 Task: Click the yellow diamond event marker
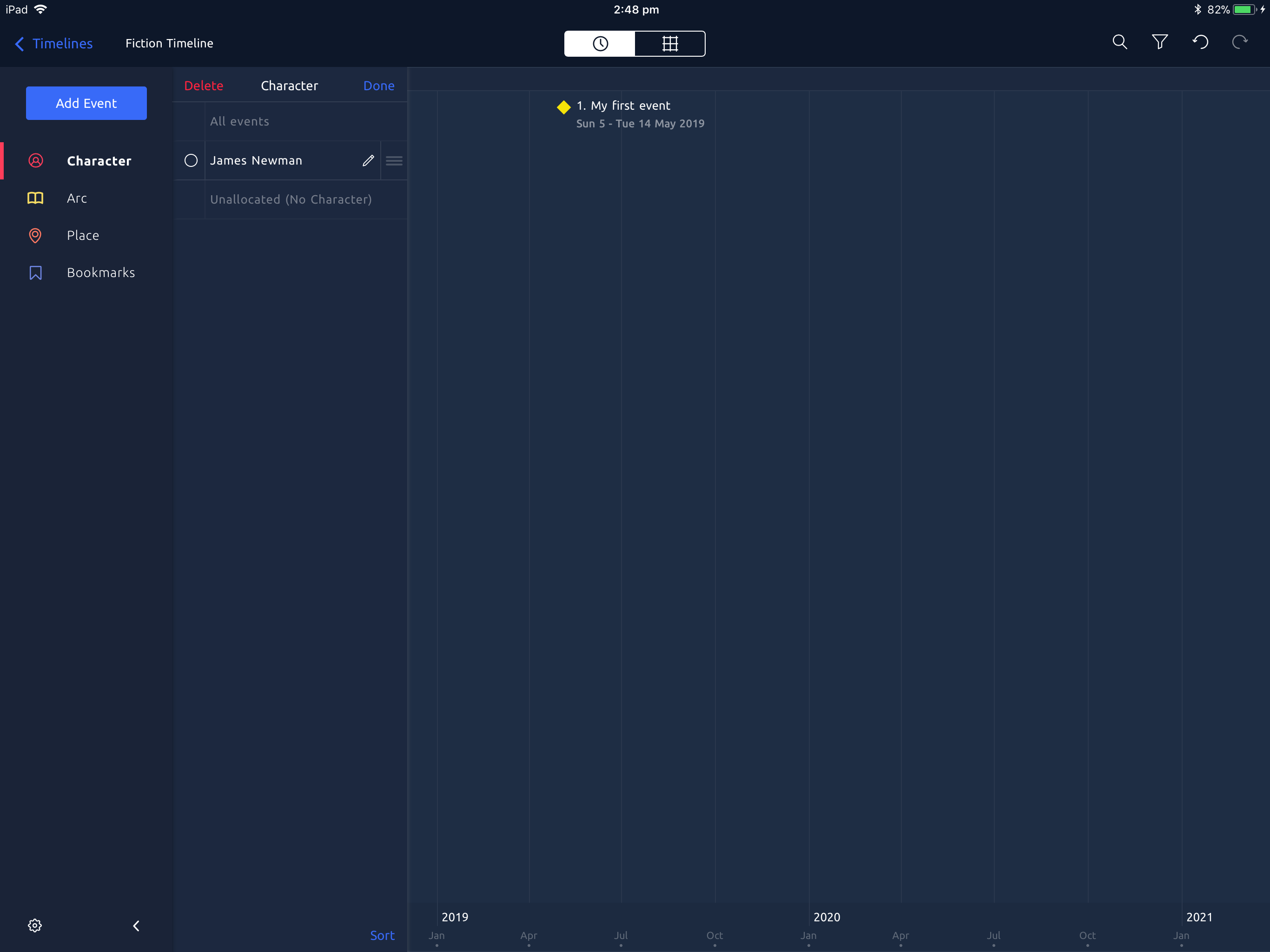563,107
